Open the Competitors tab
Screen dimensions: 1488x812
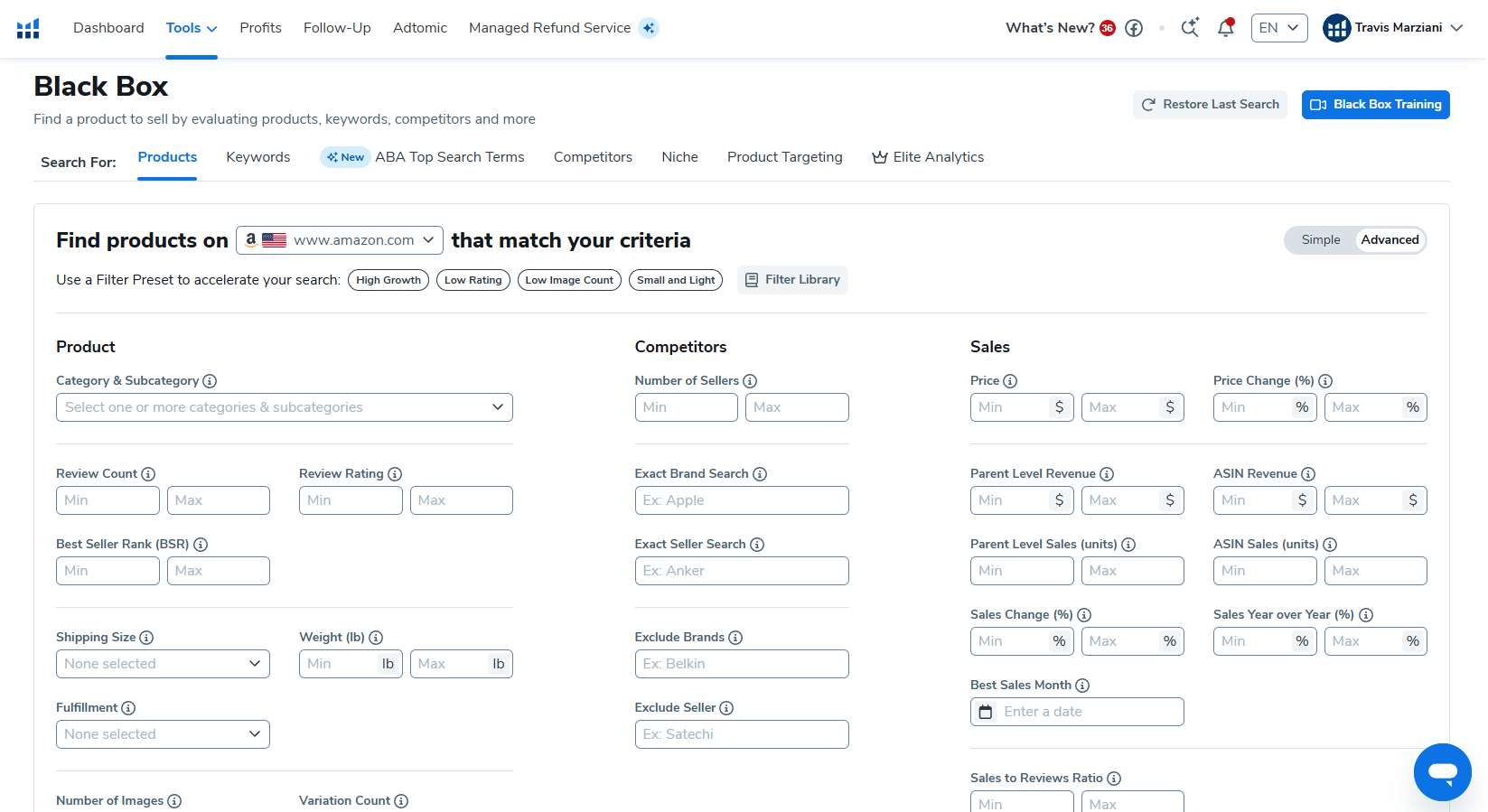pyautogui.click(x=593, y=157)
